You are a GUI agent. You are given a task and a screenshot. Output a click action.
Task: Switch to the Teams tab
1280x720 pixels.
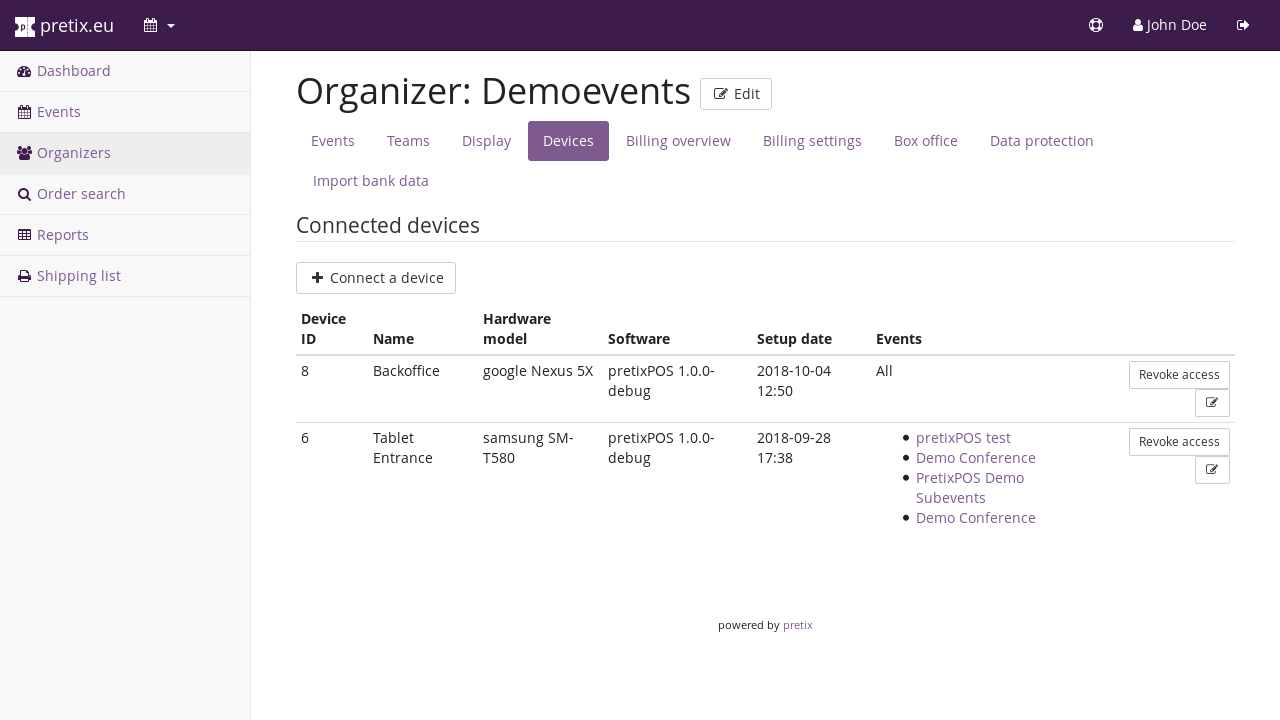tap(408, 141)
